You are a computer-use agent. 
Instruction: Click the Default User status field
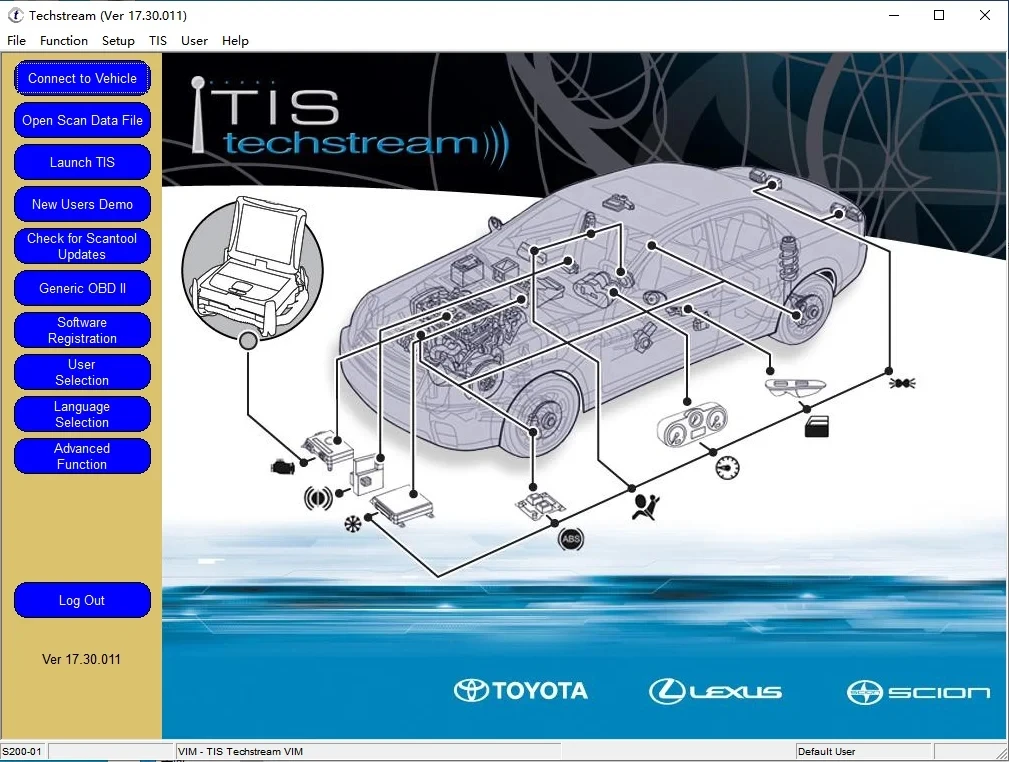click(x=862, y=751)
